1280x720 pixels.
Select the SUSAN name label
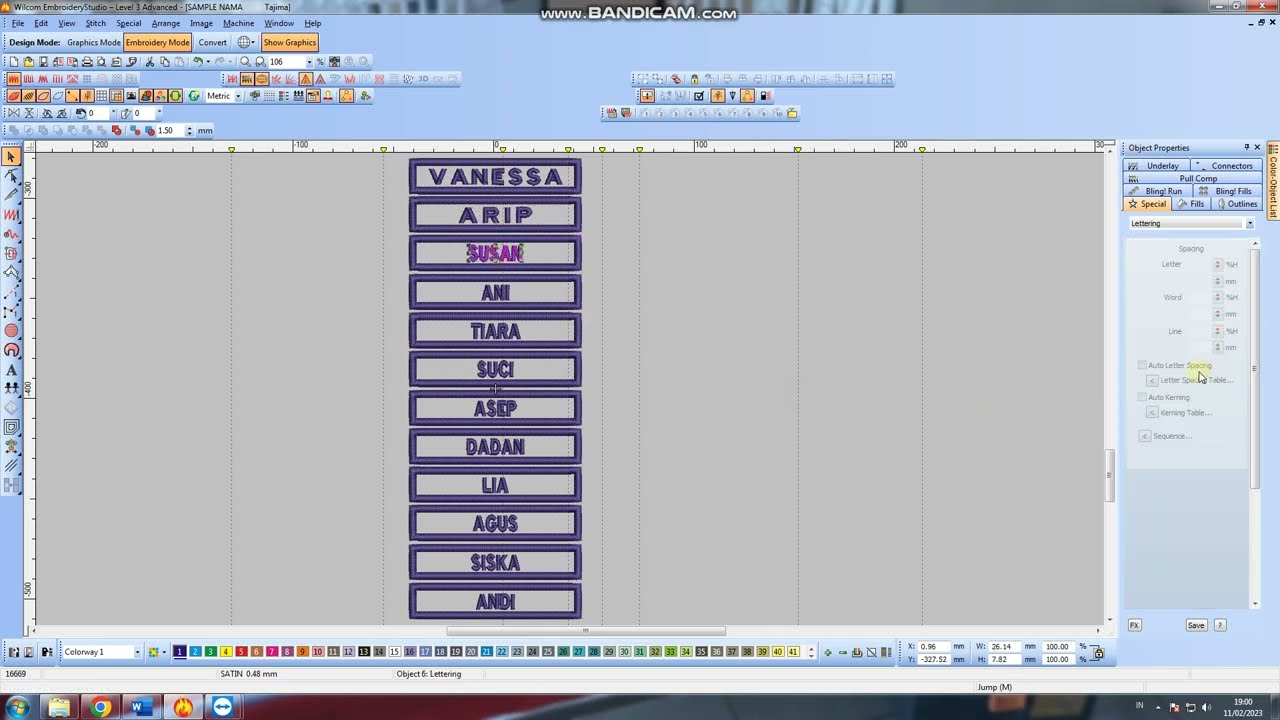click(x=495, y=254)
